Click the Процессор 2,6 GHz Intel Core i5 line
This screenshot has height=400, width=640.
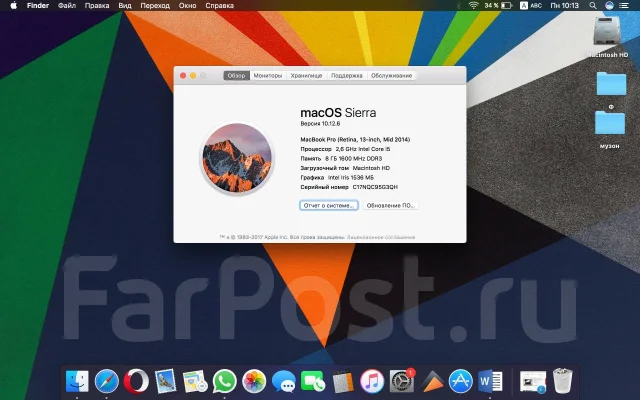(345, 149)
